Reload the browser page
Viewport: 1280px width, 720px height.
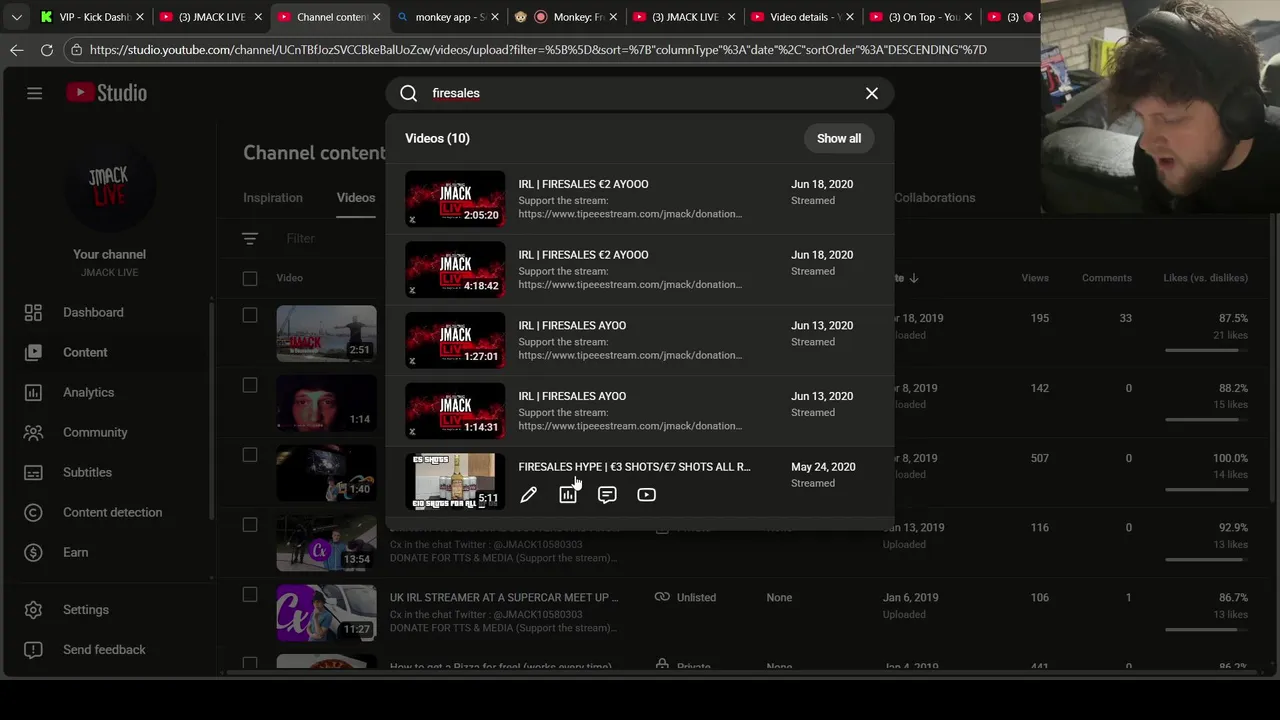point(47,49)
